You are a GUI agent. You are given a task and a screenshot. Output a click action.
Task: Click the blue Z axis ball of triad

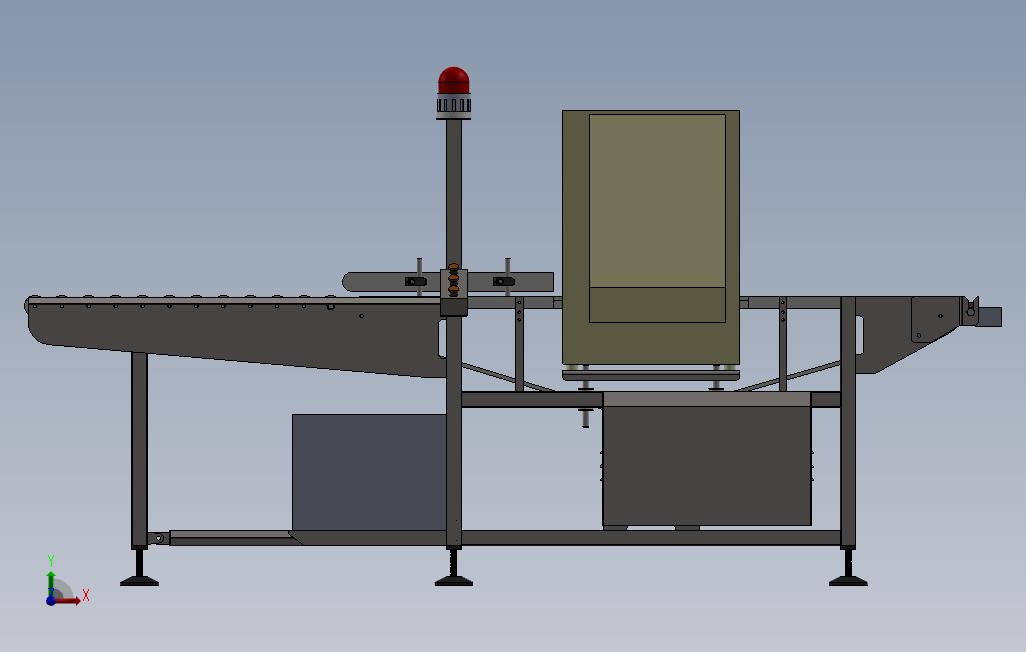[51, 601]
